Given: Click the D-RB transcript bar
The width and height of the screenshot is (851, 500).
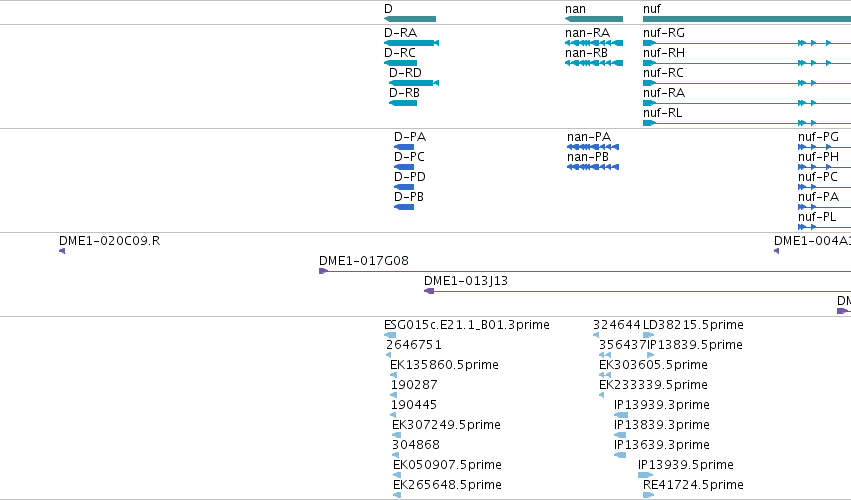Looking at the screenshot, I should pyautogui.click(x=403, y=103).
